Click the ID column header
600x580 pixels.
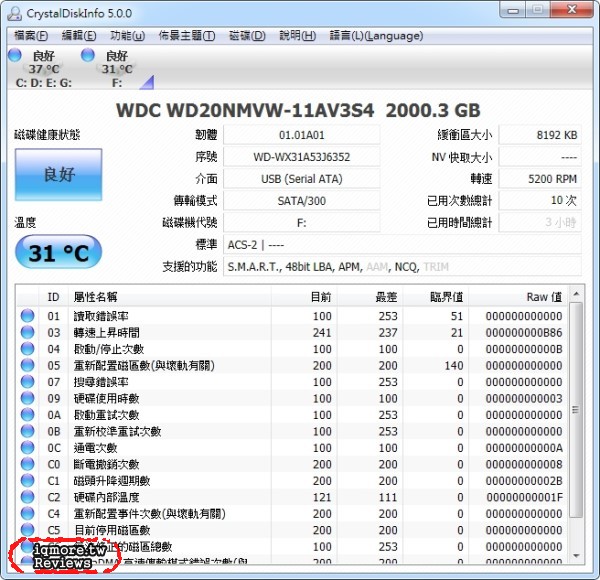click(54, 297)
